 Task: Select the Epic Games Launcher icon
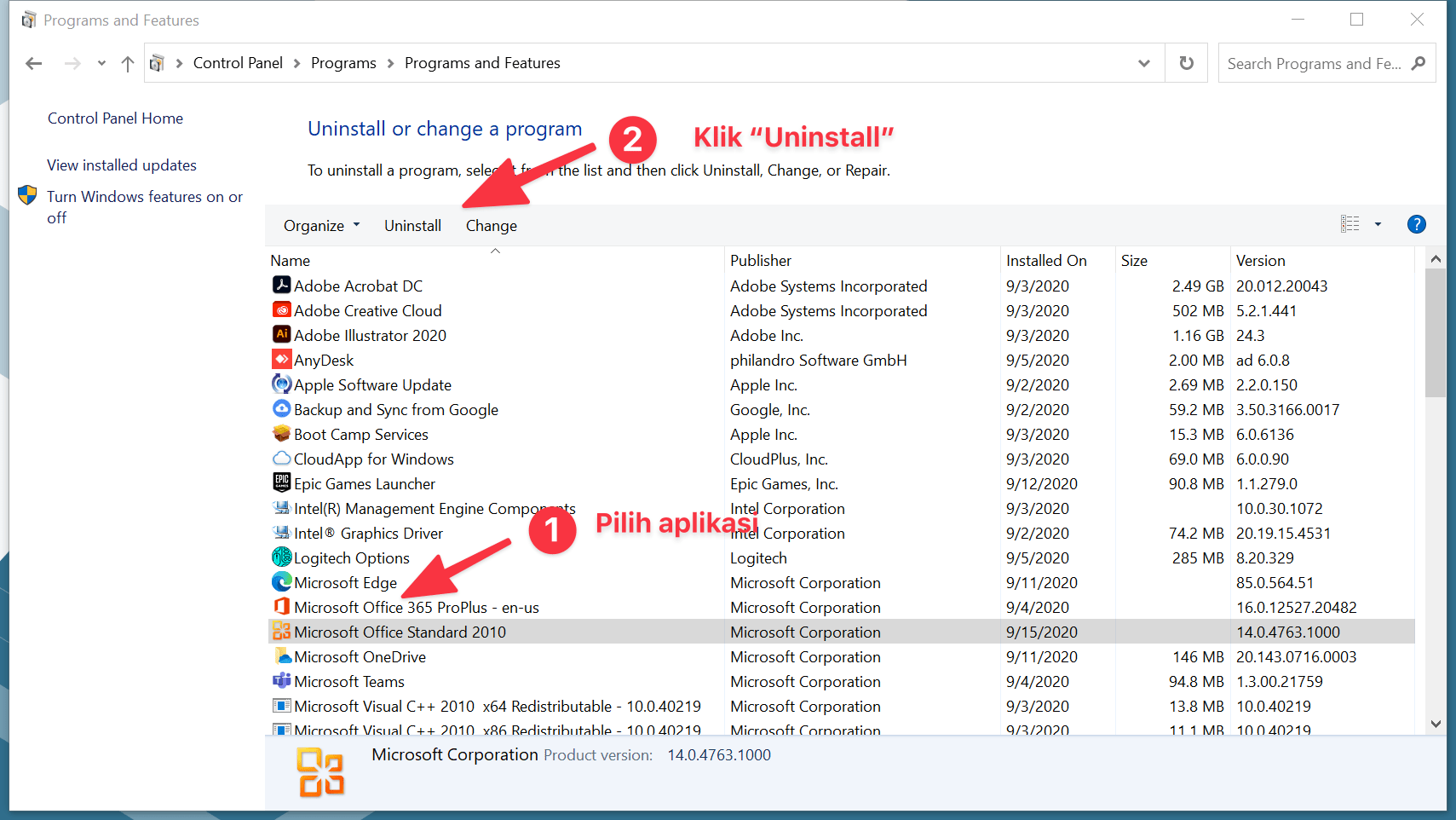point(281,482)
